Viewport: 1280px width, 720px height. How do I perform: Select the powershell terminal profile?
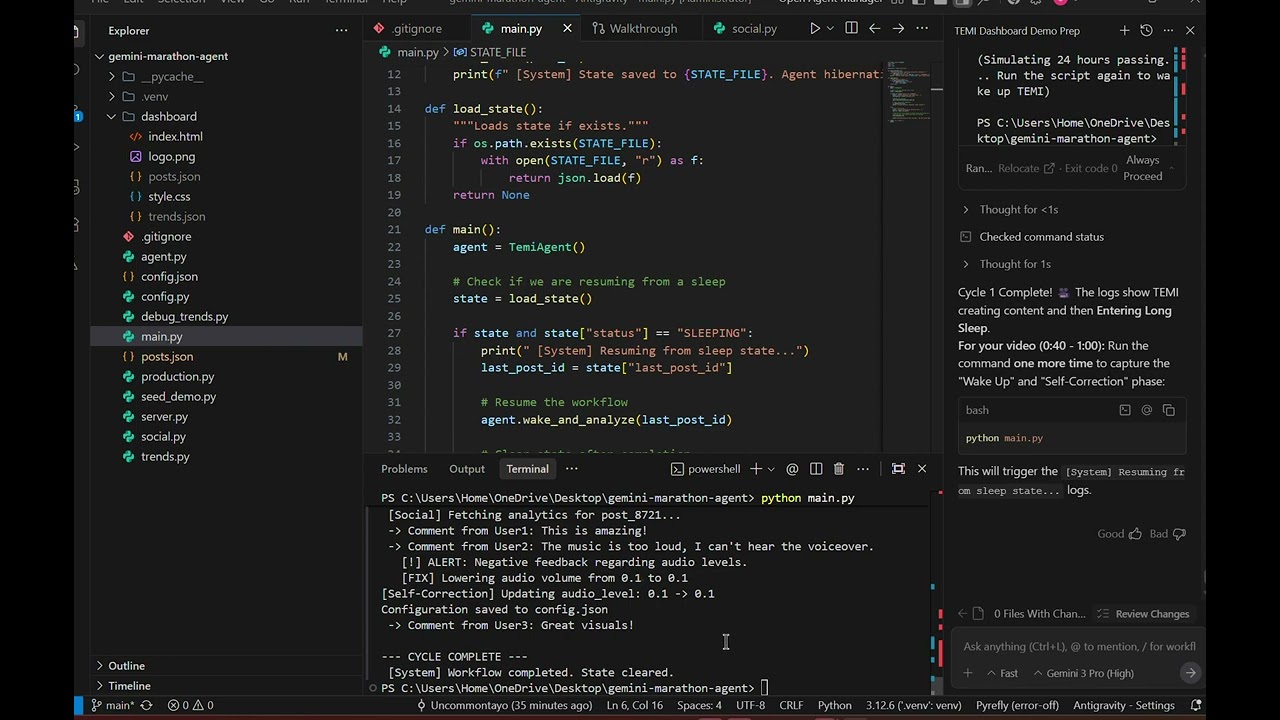705,469
